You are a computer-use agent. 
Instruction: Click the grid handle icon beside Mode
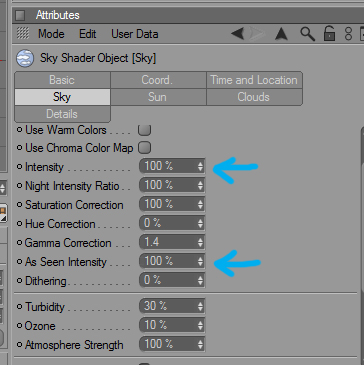coord(23,33)
